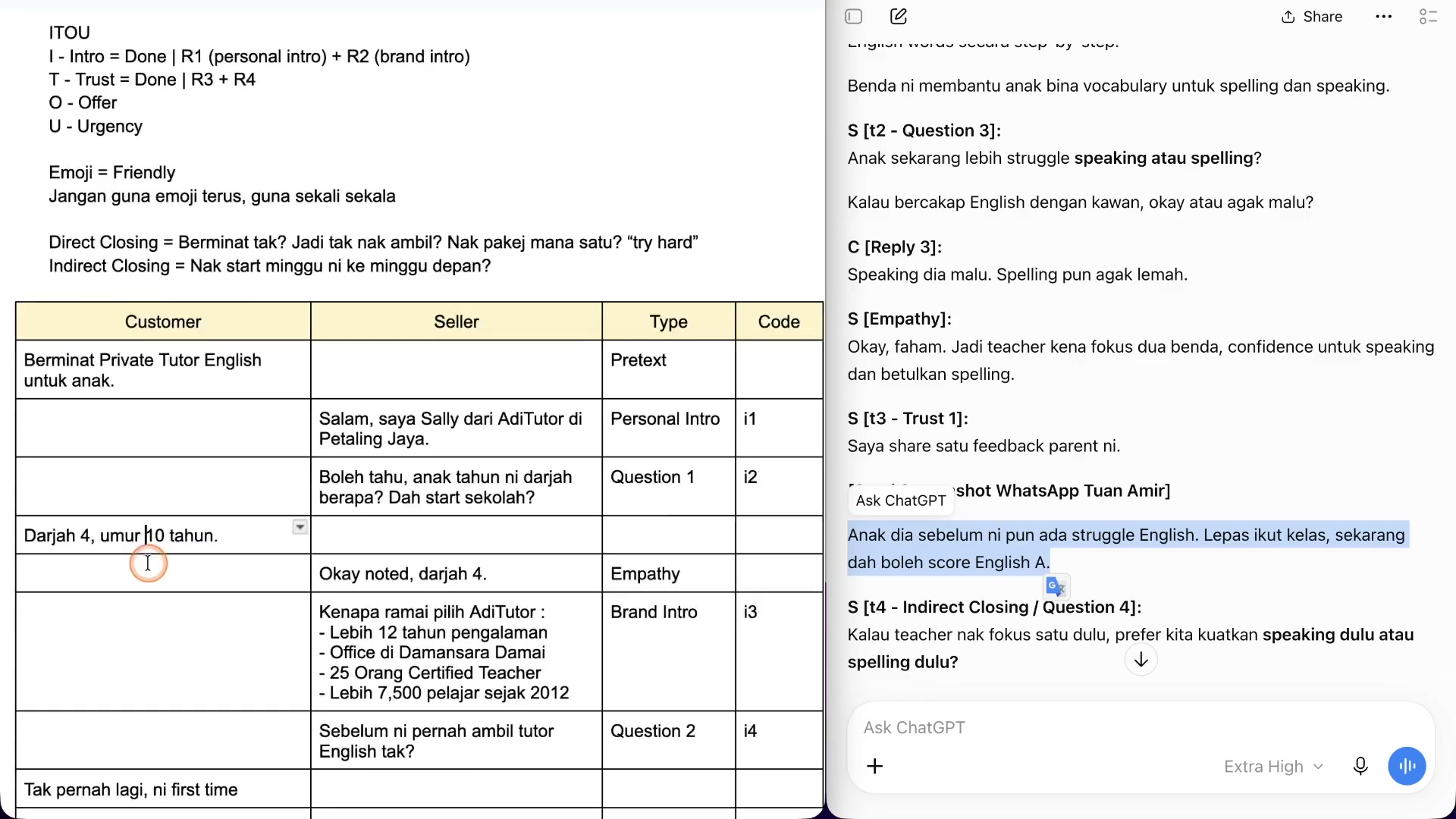Click the Google Translate floating icon

[x=1056, y=586]
